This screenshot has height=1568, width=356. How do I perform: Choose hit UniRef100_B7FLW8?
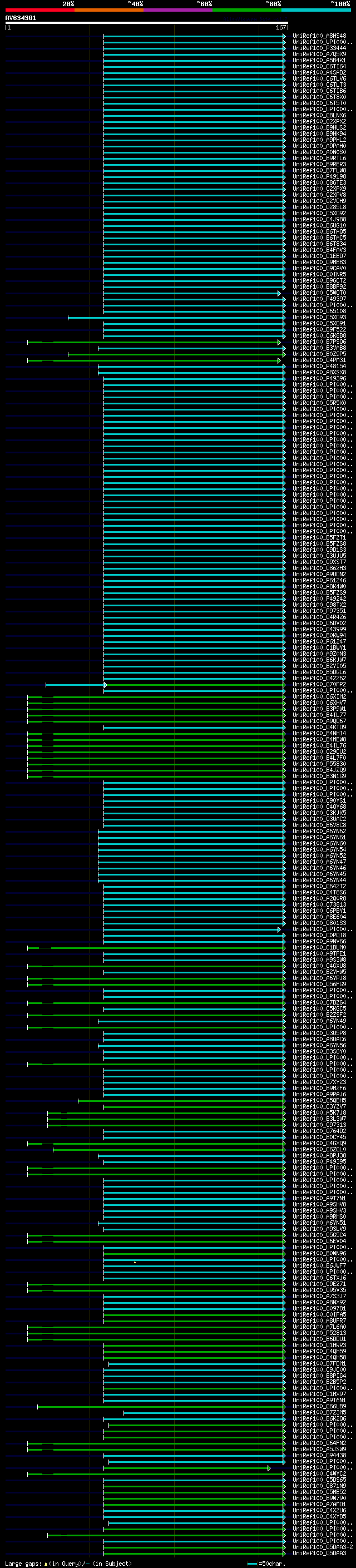pos(319,170)
